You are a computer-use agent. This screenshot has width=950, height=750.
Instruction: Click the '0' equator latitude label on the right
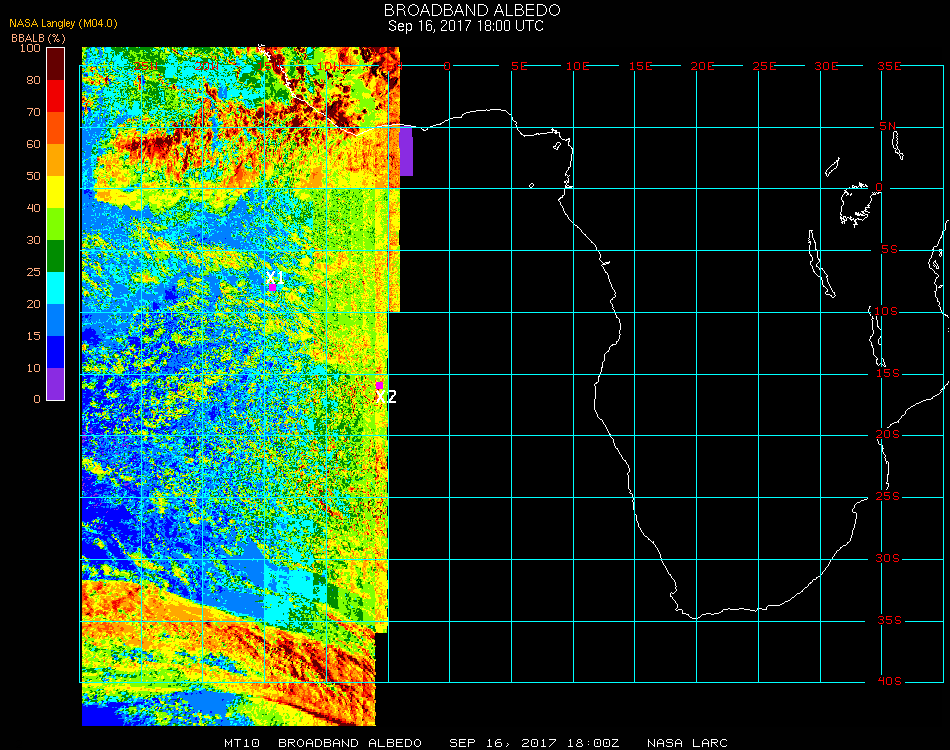tap(879, 187)
